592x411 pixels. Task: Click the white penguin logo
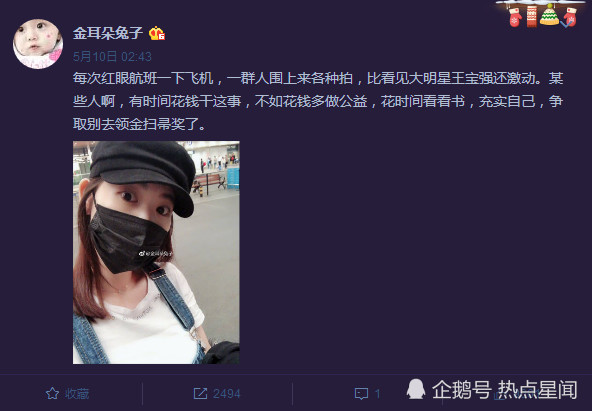tap(416, 389)
